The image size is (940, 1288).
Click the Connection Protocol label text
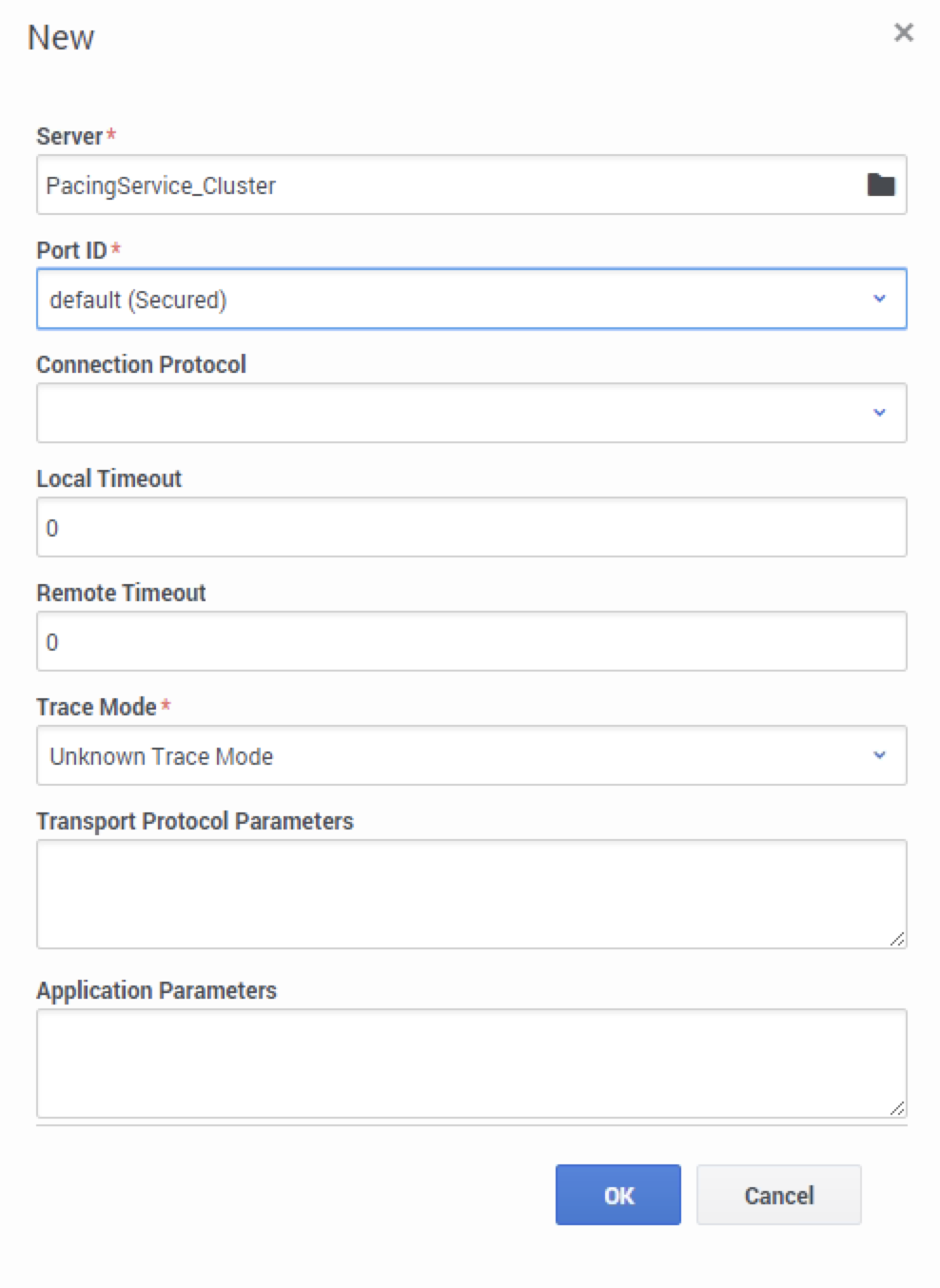pyautogui.click(x=141, y=365)
